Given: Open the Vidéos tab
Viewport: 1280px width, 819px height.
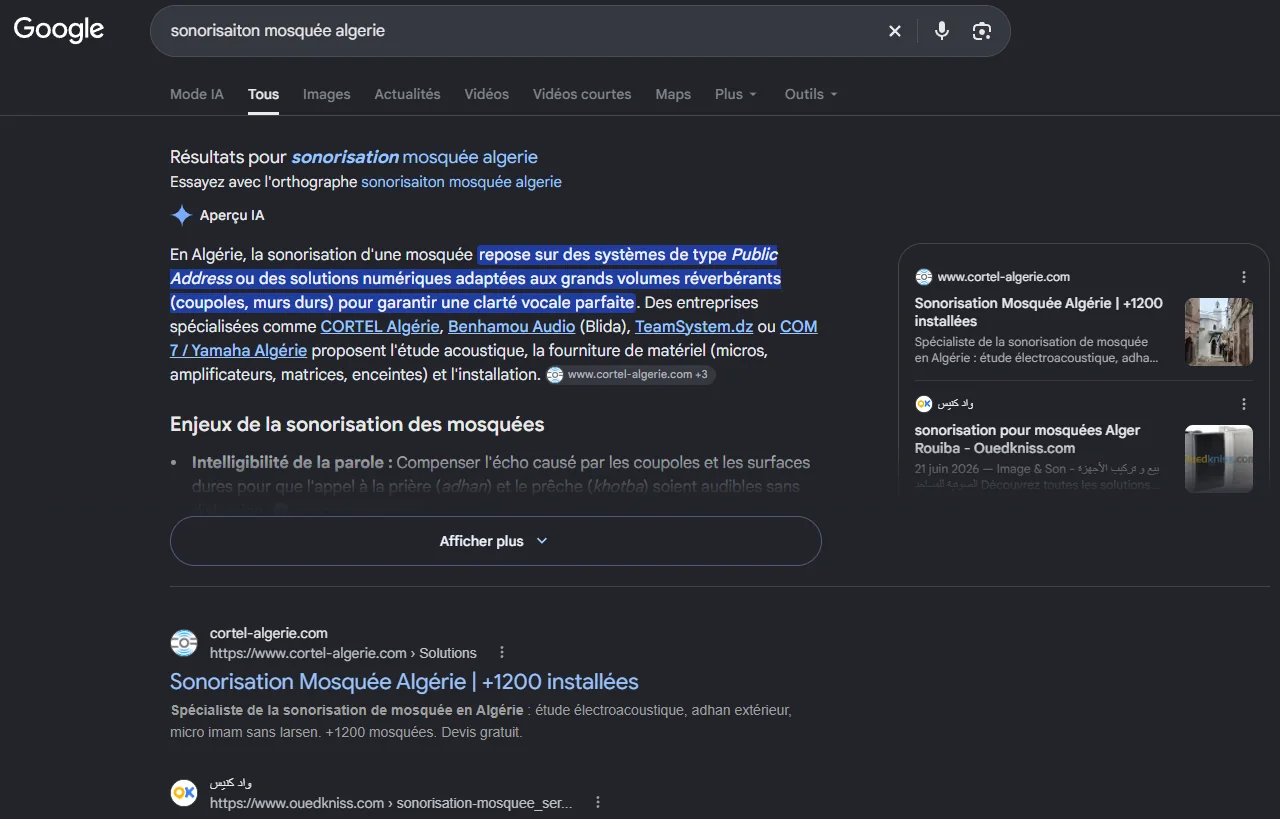Looking at the screenshot, I should [x=487, y=94].
